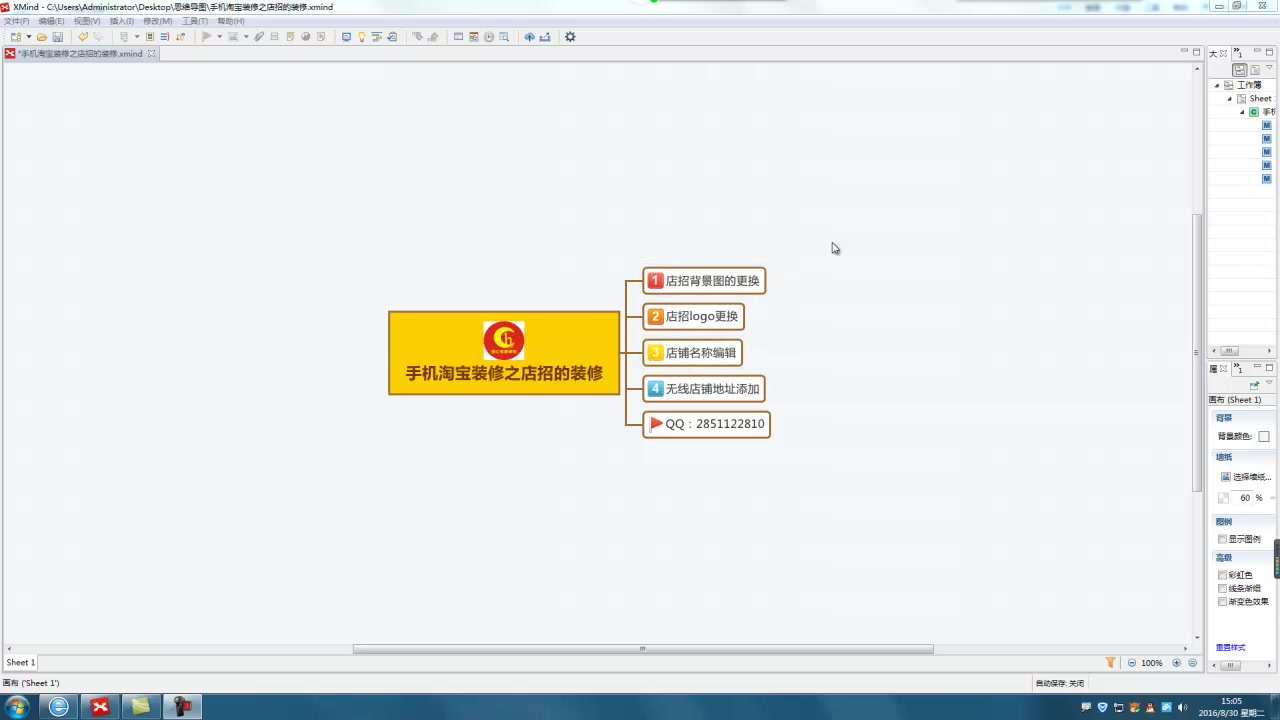This screenshot has width=1280, height=720.
Task: Collapse the Sheet node in outline tree
Action: point(1230,99)
